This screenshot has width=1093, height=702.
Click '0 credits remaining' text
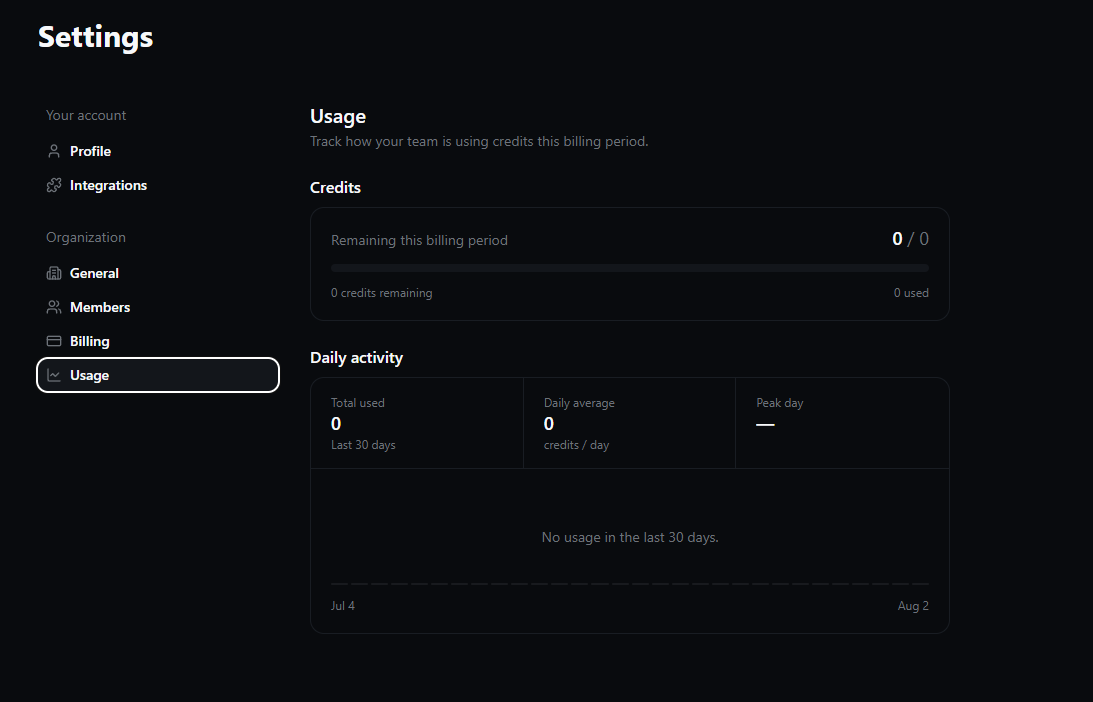coord(381,293)
